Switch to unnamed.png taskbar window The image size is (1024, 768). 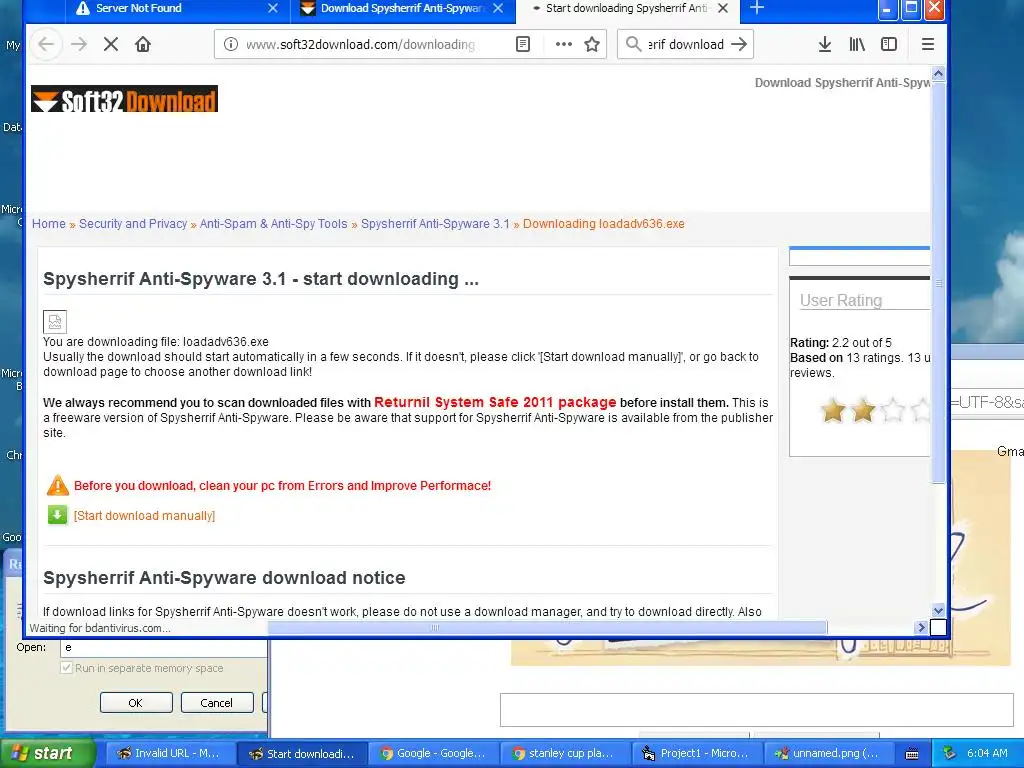coord(827,753)
